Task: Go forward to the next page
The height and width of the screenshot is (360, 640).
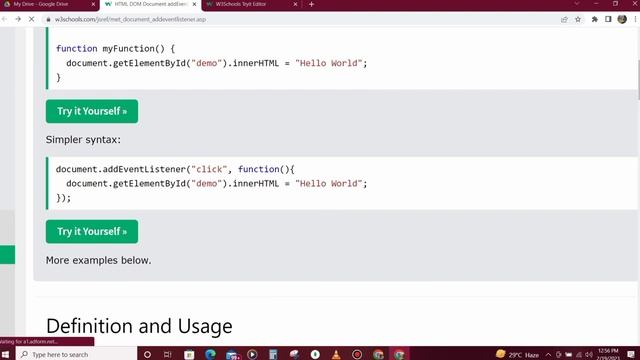Action: tap(18, 19)
